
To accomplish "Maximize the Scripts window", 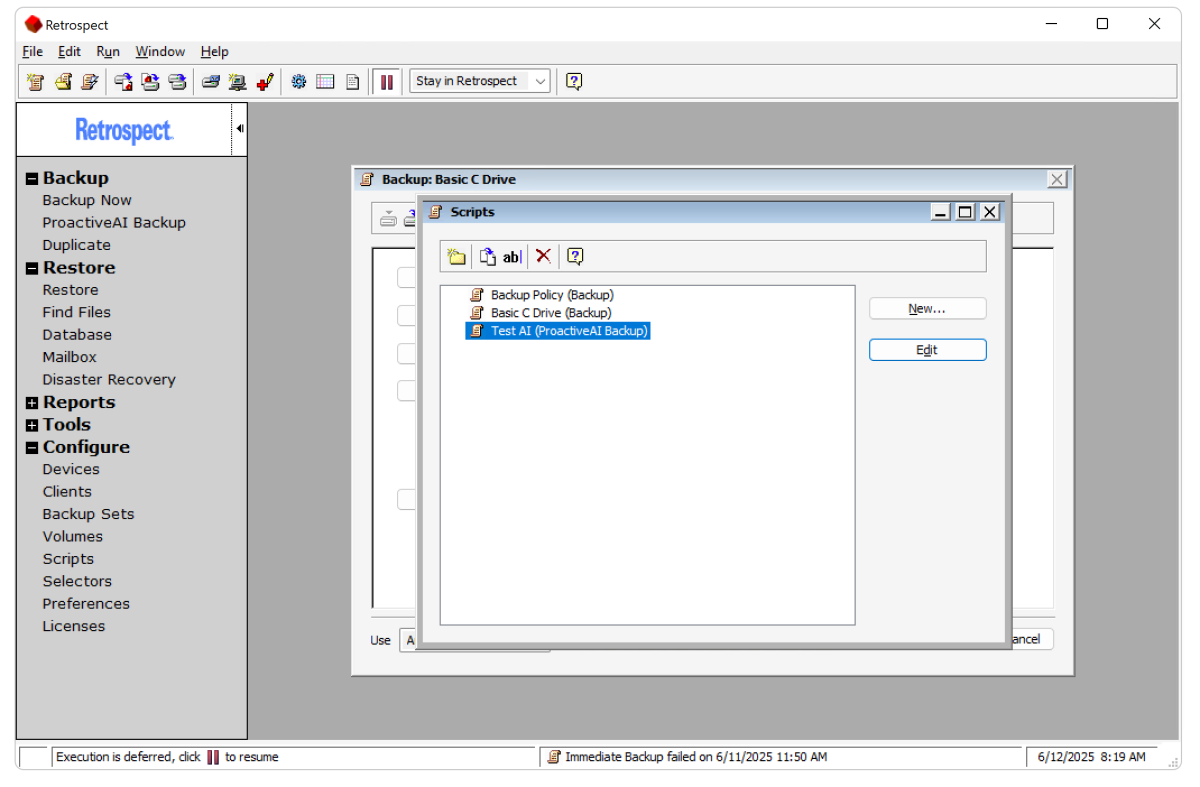I will [x=965, y=212].
